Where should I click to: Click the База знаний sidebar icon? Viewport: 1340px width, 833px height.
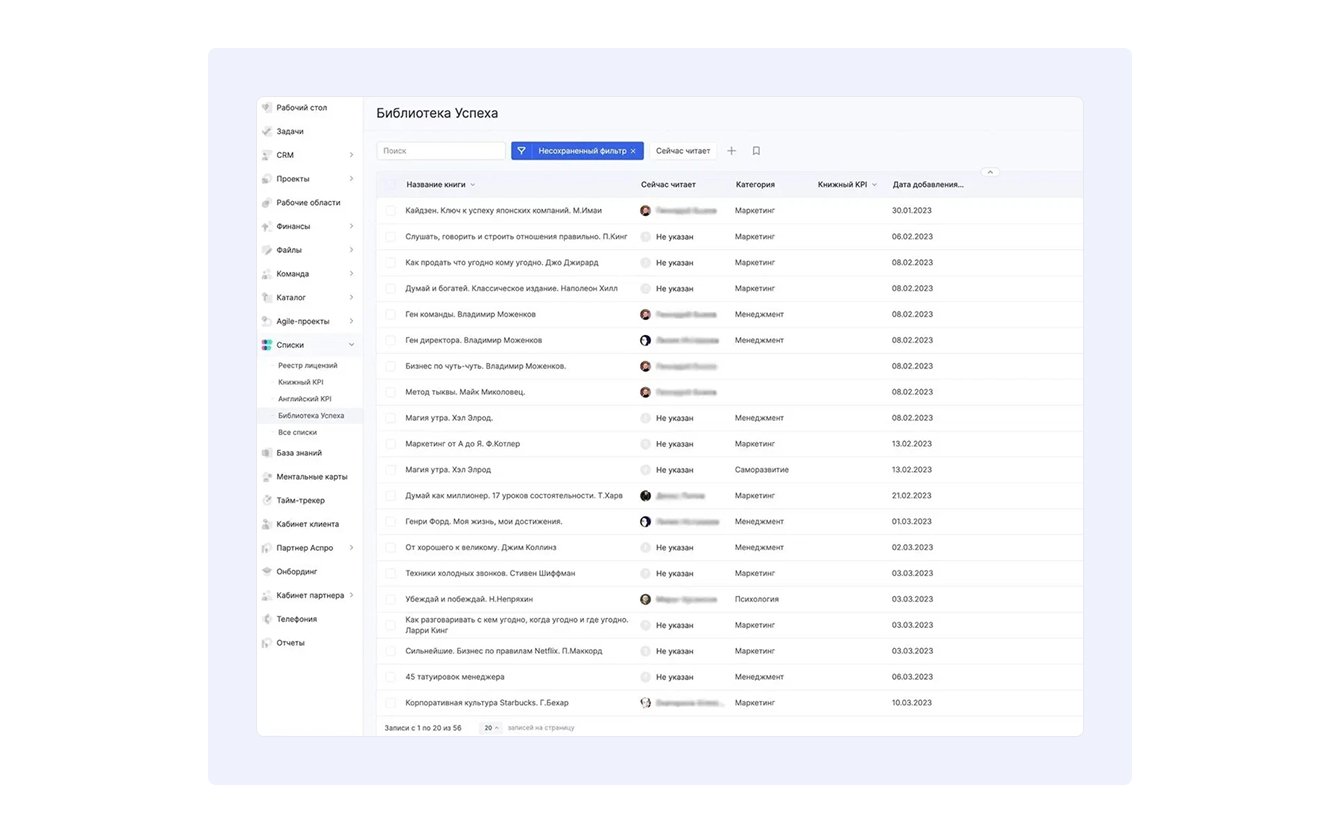(x=267, y=453)
